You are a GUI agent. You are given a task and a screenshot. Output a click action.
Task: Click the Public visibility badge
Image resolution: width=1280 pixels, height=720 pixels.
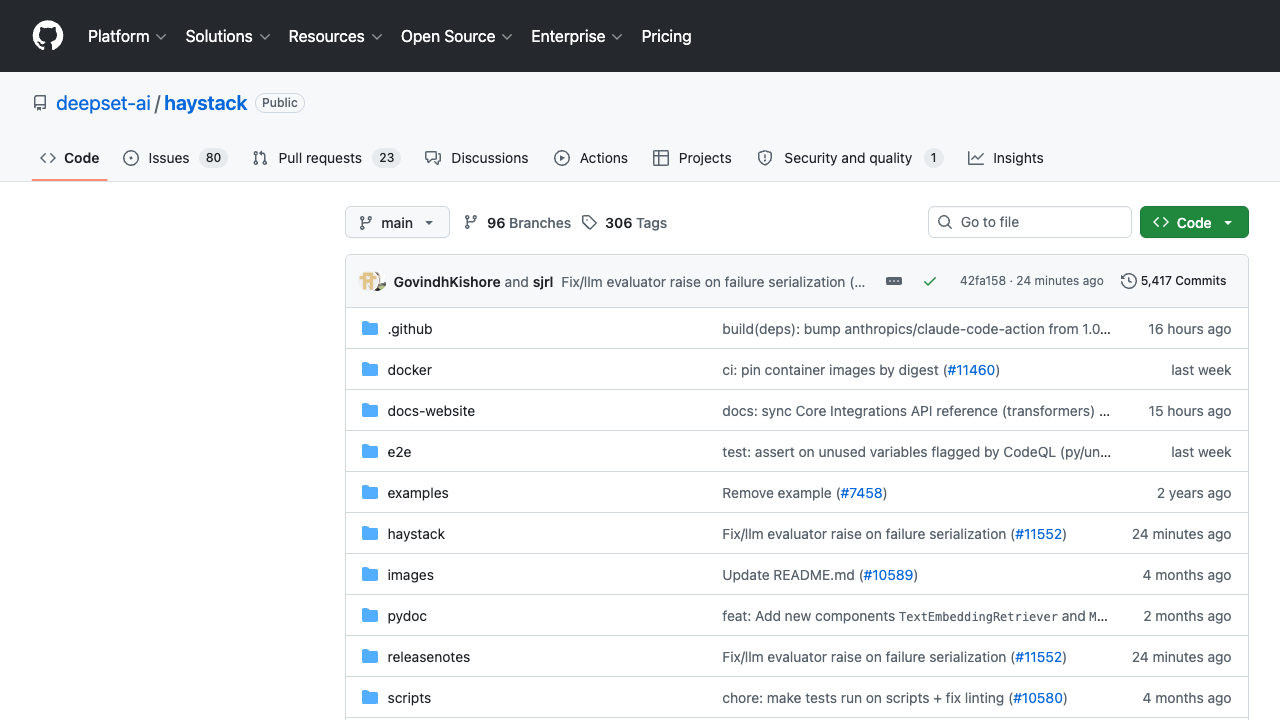click(x=280, y=103)
